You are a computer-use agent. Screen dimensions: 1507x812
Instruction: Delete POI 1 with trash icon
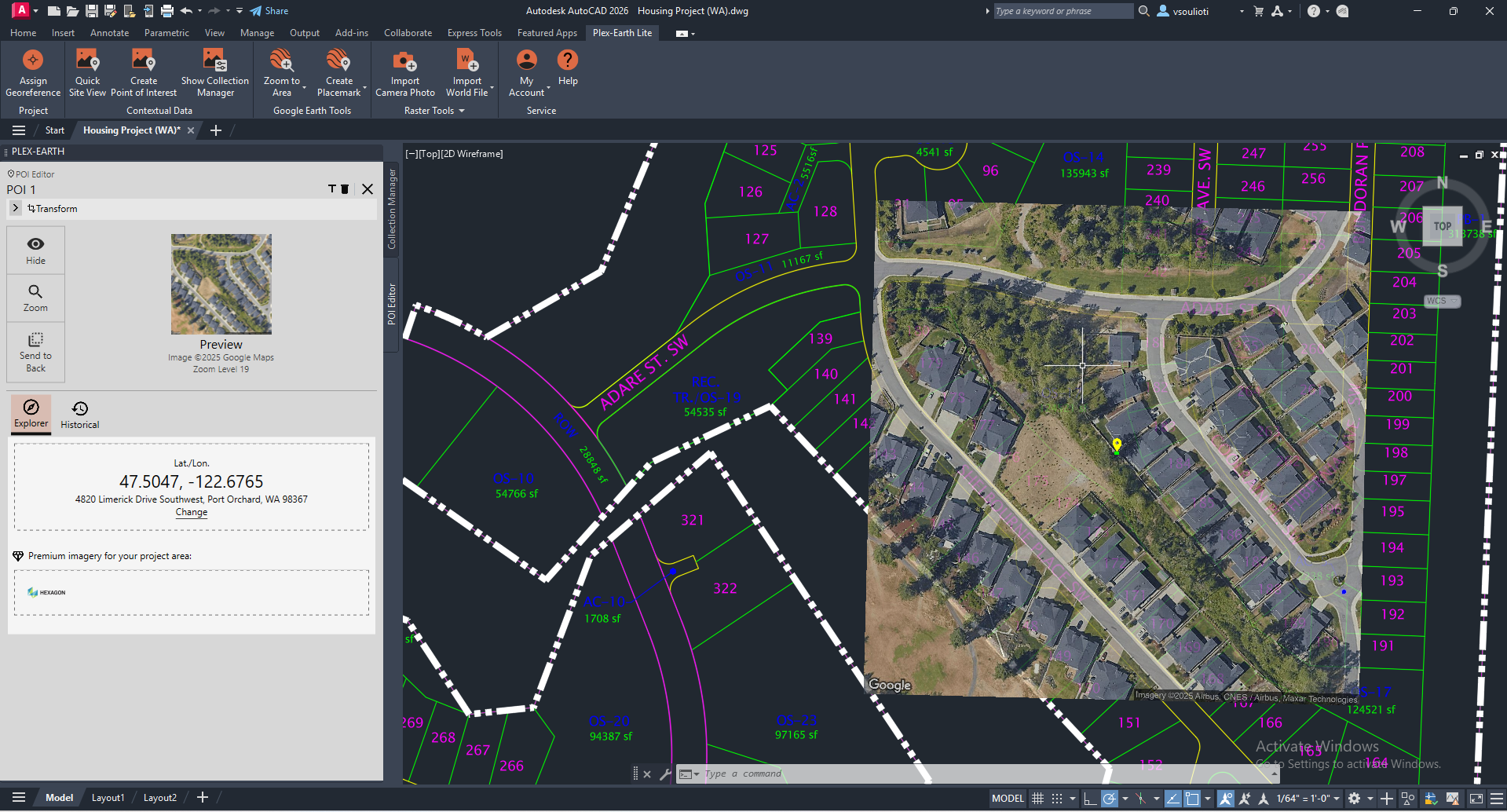tap(345, 189)
